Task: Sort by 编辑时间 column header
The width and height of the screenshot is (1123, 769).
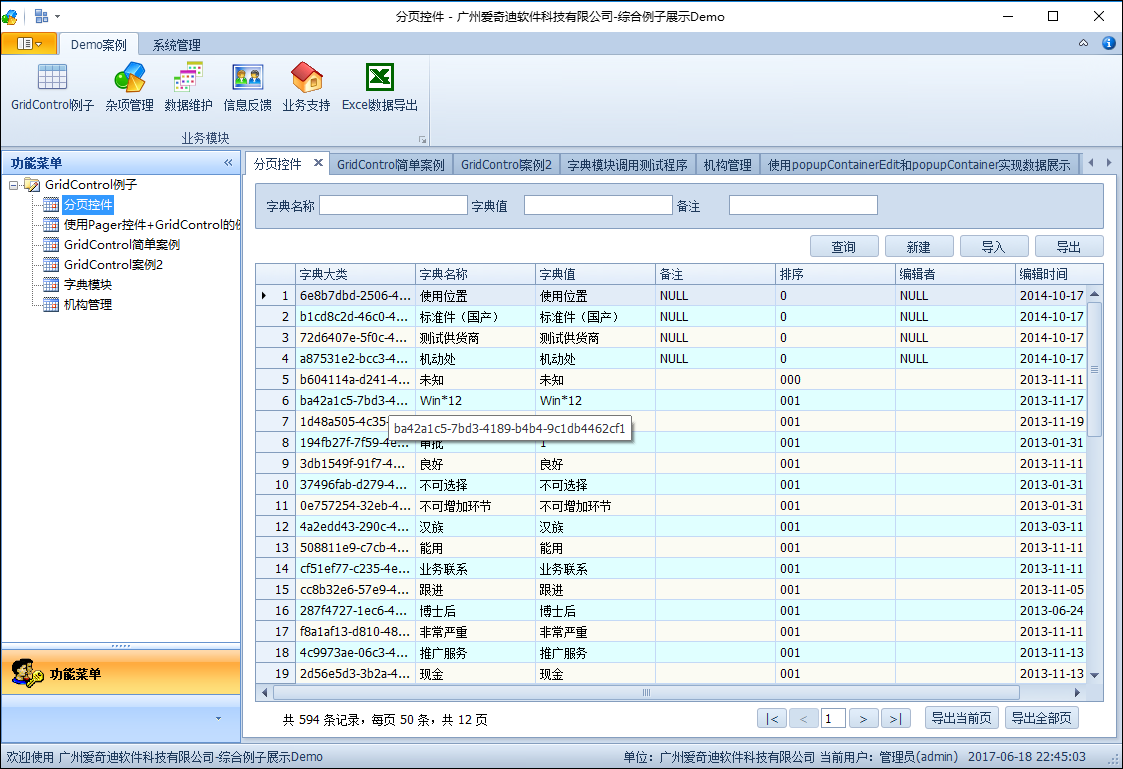Action: [1059, 274]
